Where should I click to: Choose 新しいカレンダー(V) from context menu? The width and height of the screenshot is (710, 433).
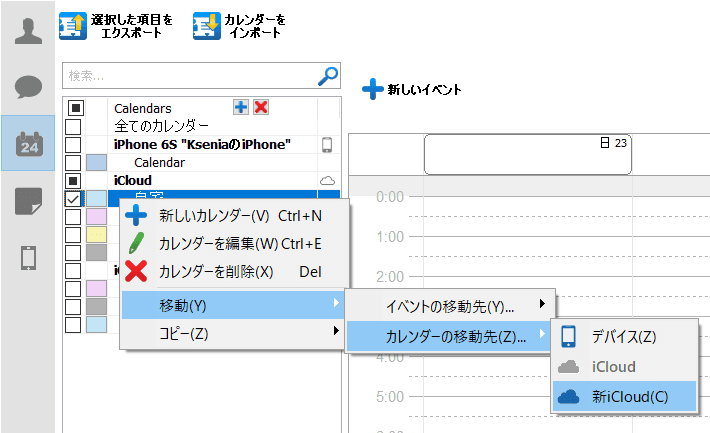(214, 215)
